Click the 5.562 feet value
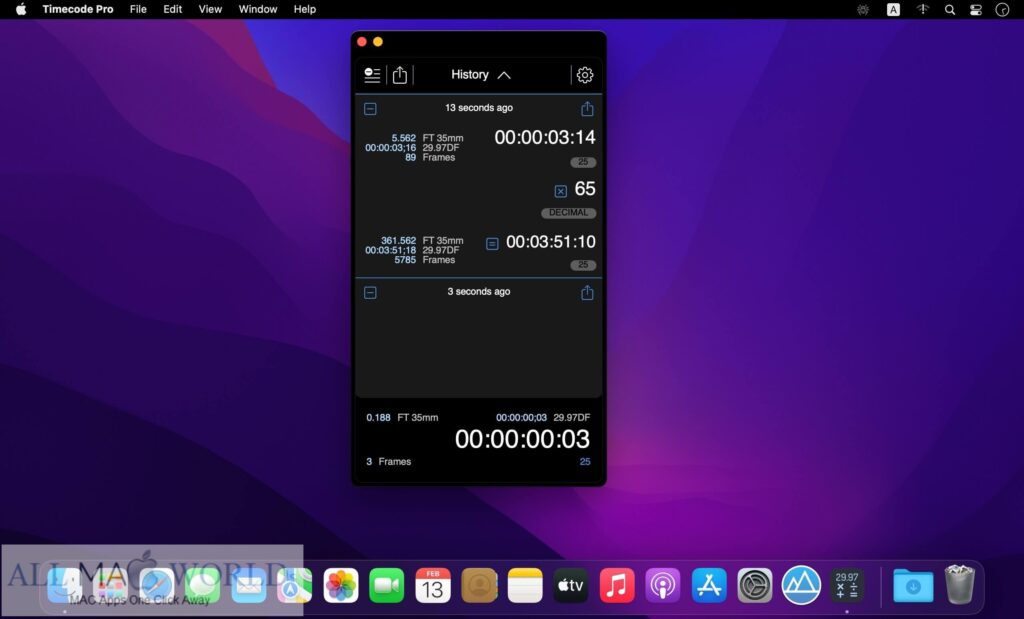Screen dimensions: 1024x619 click(404, 138)
